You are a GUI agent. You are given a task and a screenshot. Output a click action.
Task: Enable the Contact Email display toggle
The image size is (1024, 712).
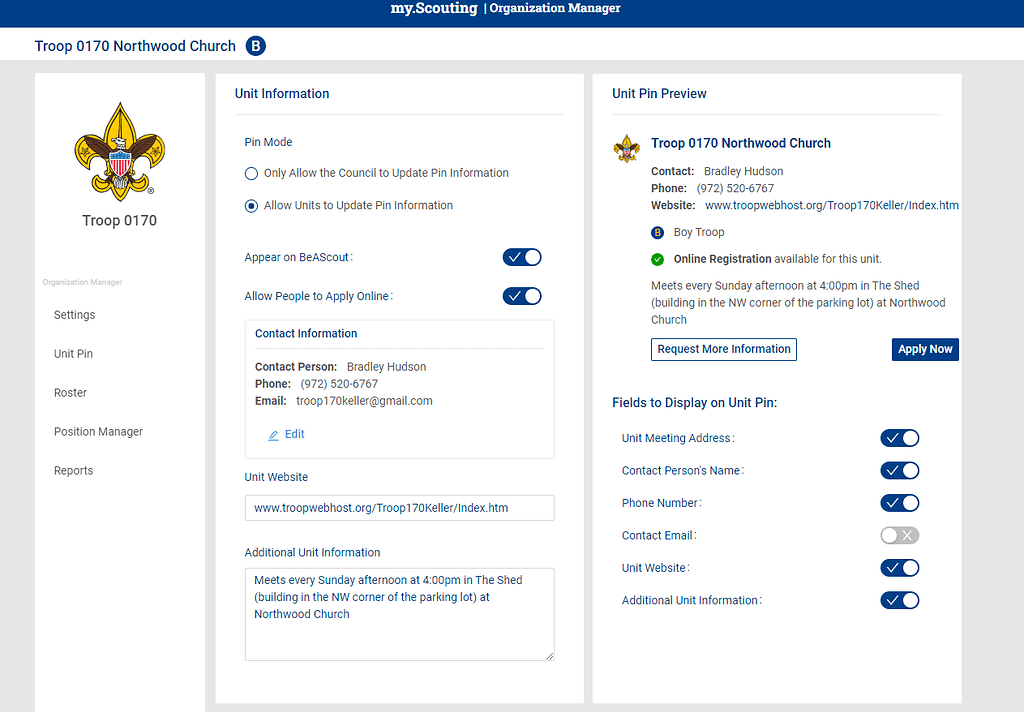pos(899,536)
